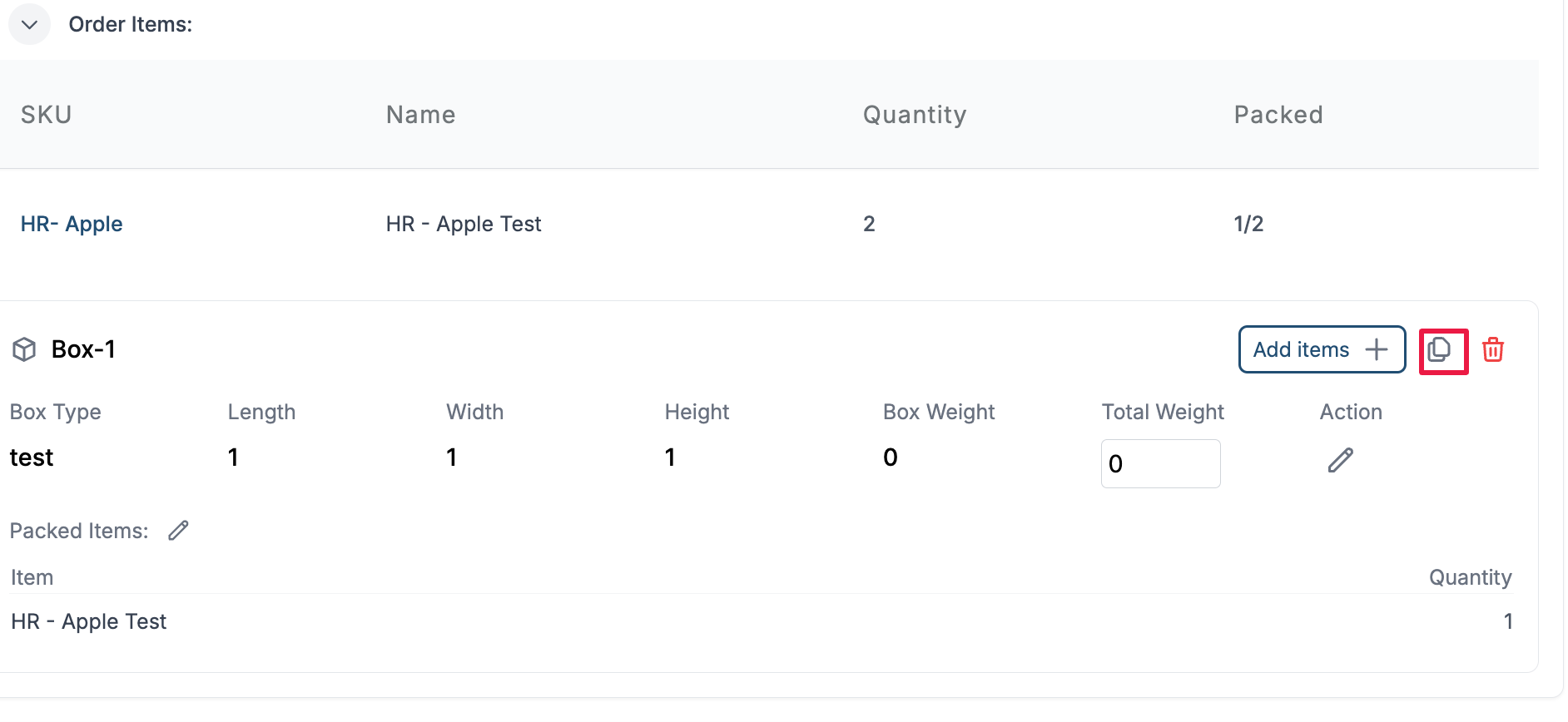This screenshot has height=722, width=1568.
Task: Click the Name column header
Action: 420,115
